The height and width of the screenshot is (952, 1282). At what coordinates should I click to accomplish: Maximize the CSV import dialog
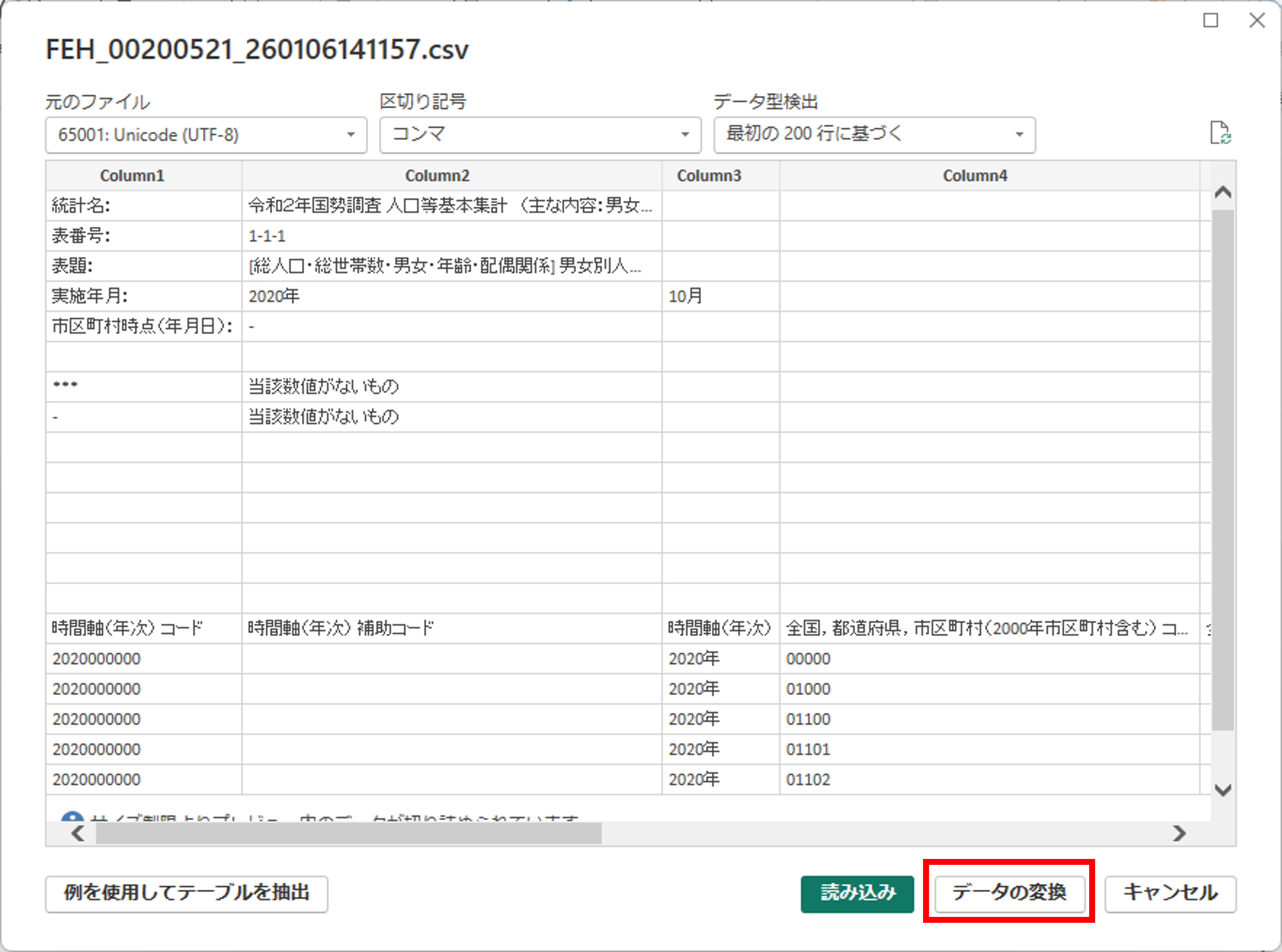point(1211,21)
